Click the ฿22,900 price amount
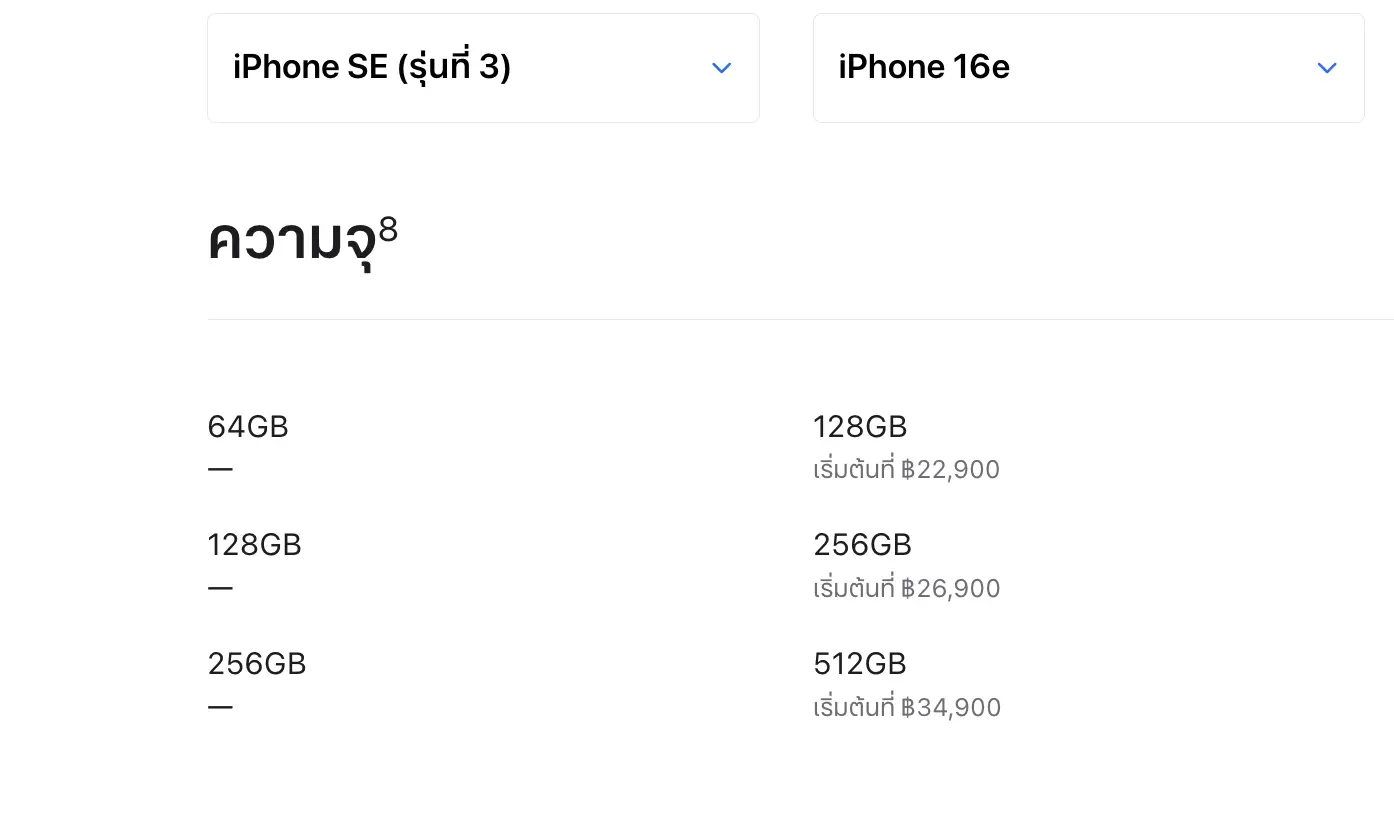1394x836 pixels. click(x=950, y=470)
